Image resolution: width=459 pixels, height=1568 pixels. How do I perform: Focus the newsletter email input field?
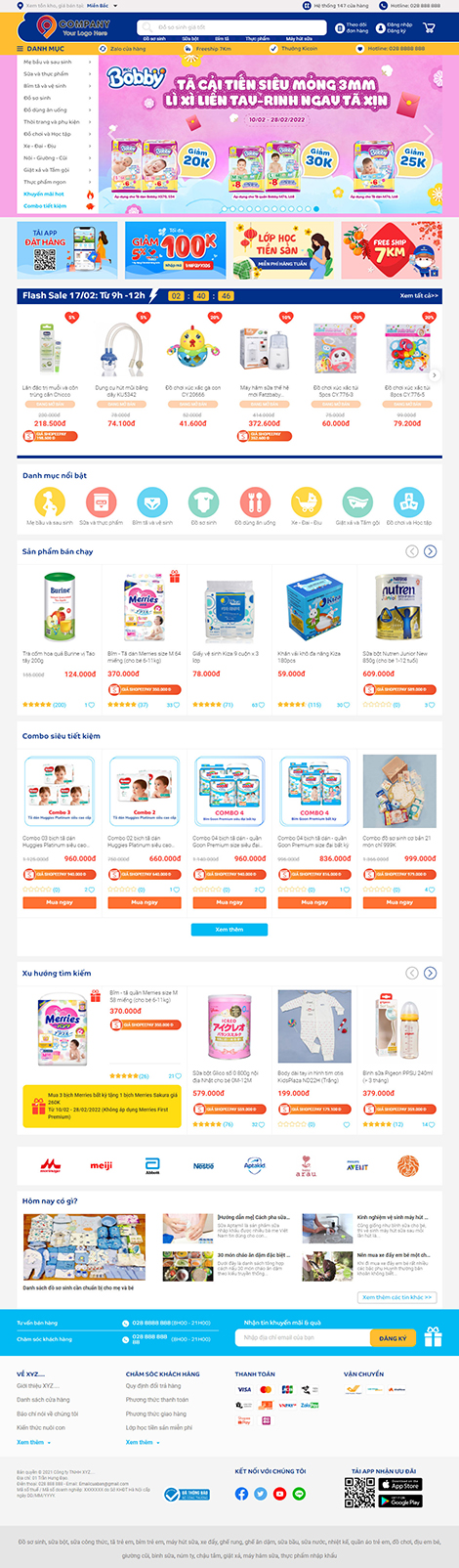[x=303, y=1337]
